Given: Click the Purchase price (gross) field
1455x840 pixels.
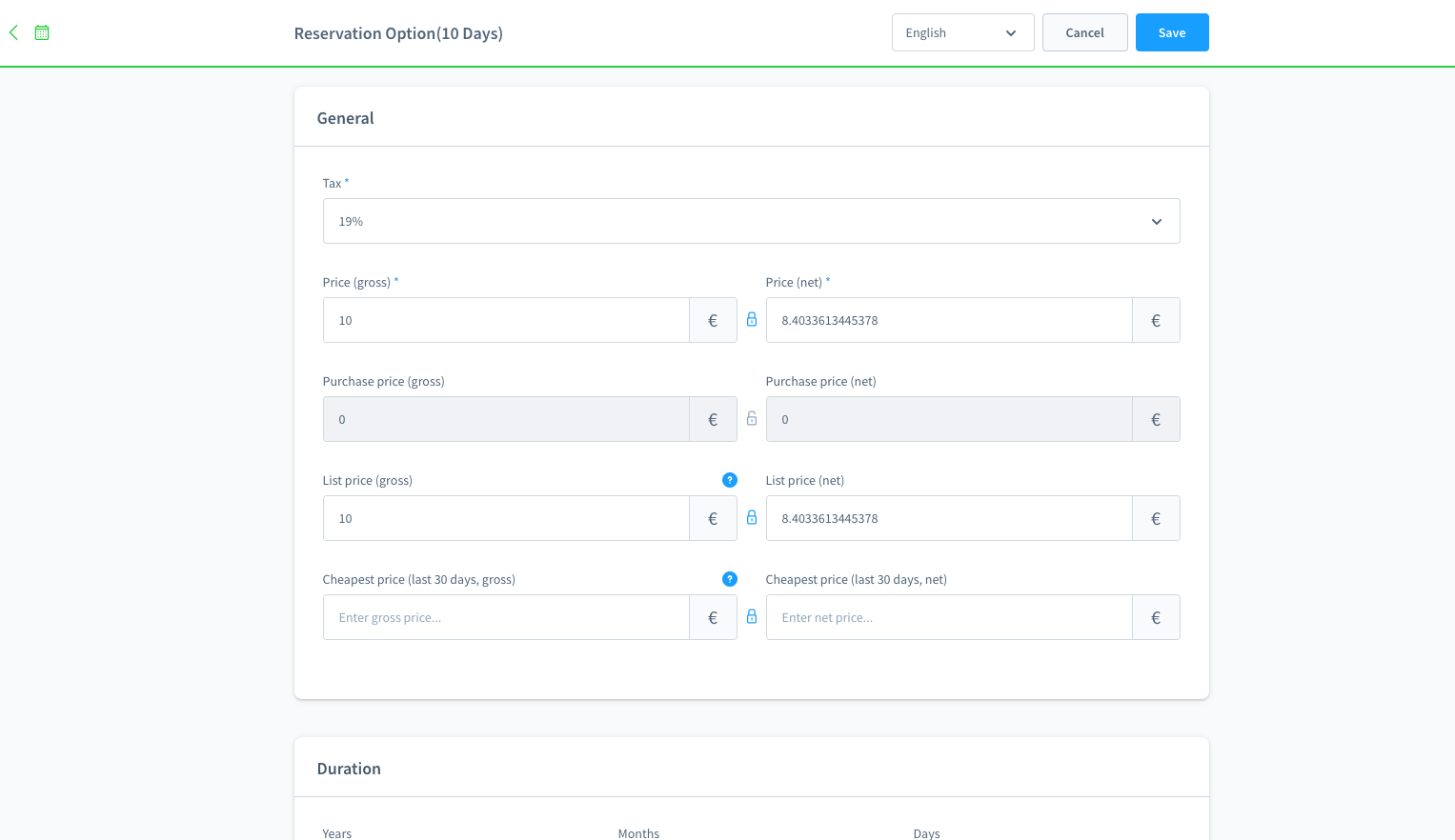Looking at the screenshot, I should [506, 419].
